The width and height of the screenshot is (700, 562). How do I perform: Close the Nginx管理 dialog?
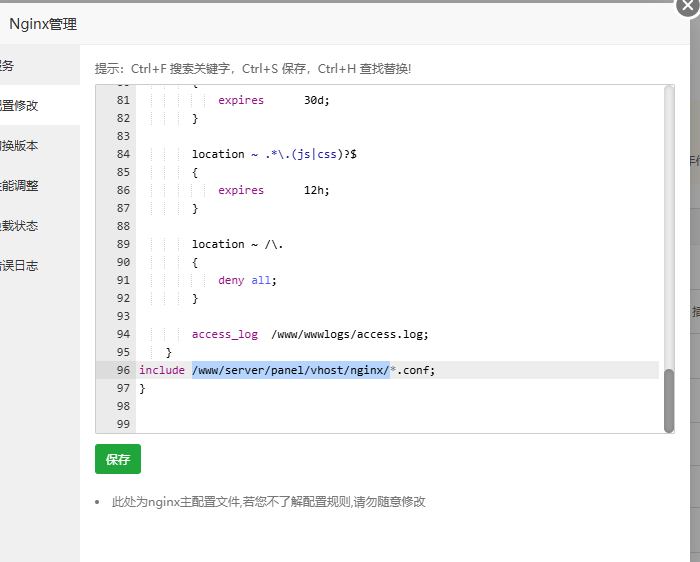coord(688,6)
